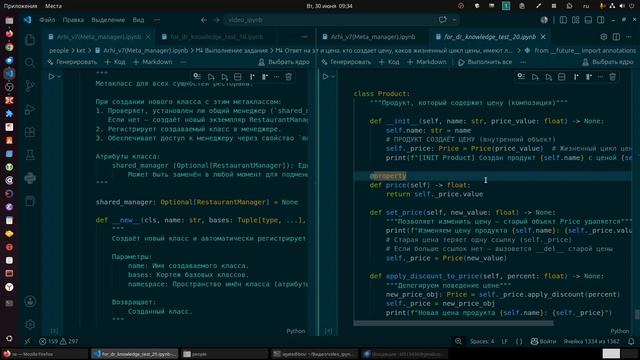Image resolution: width=640 pixels, height=360 pixels.
Task: Add a Markdown cell in right notebook
Action: pyautogui.click(x=427, y=62)
